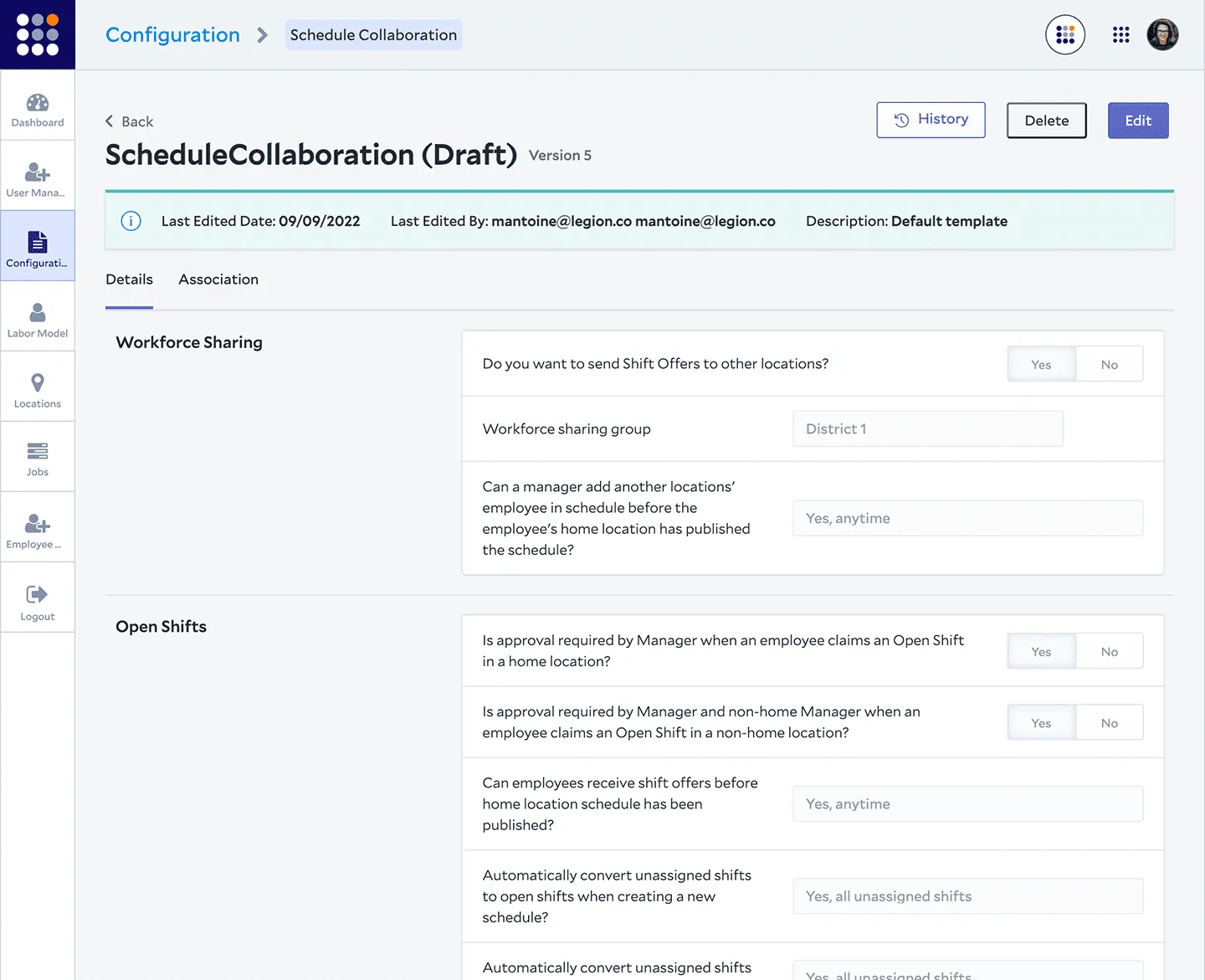Click the Edit button
The image size is (1205, 980).
pos(1137,121)
